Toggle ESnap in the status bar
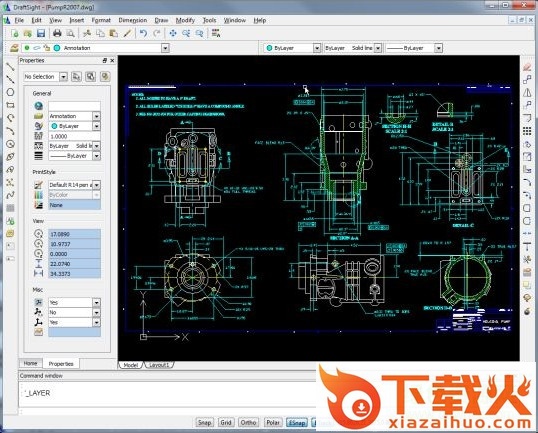The image size is (538, 433). click(x=297, y=422)
